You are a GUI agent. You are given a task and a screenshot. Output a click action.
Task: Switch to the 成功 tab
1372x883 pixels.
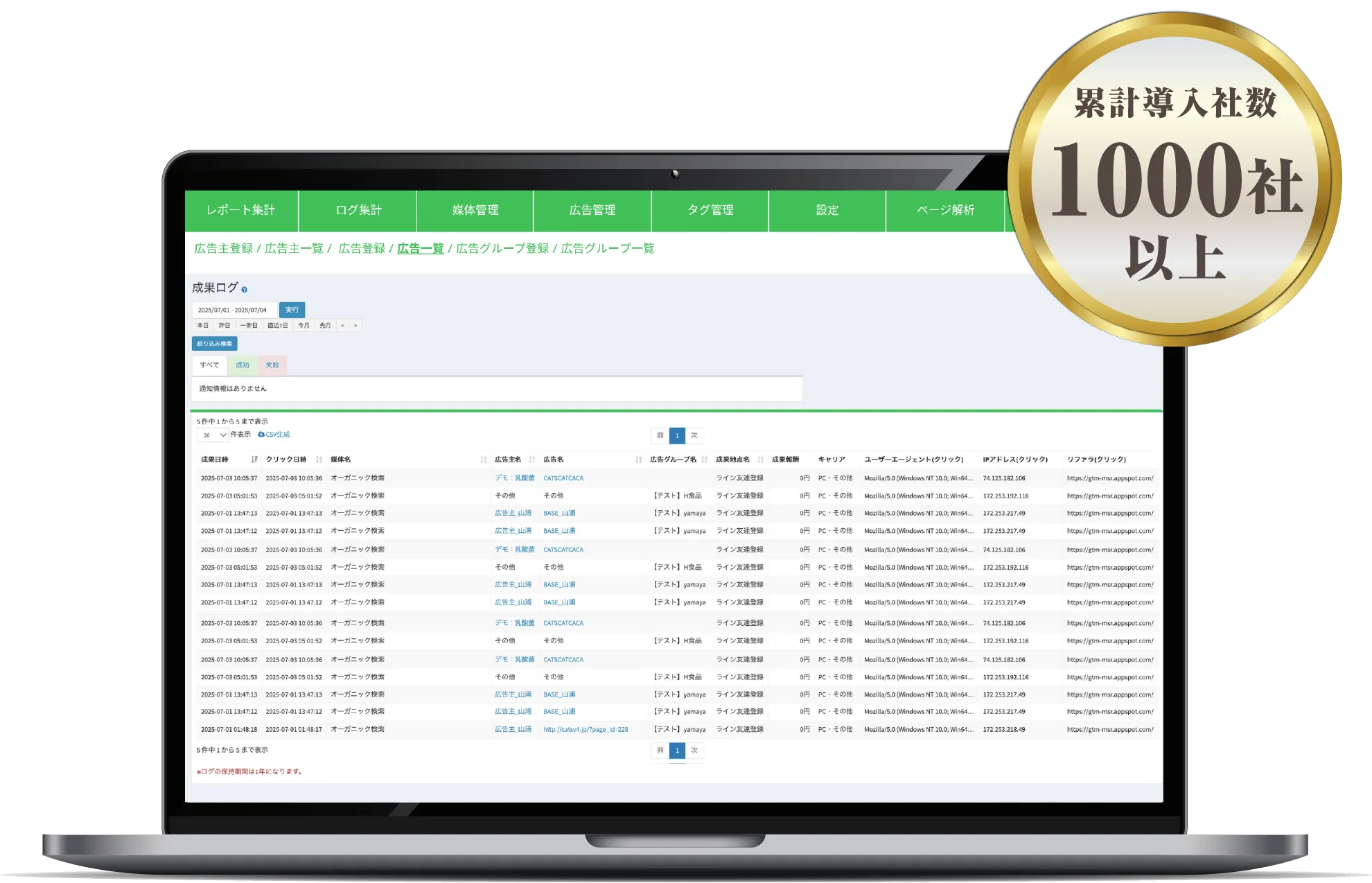point(242,365)
